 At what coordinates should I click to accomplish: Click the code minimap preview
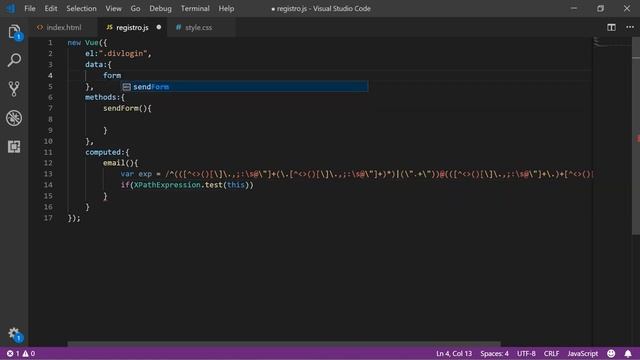(x=611, y=42)
